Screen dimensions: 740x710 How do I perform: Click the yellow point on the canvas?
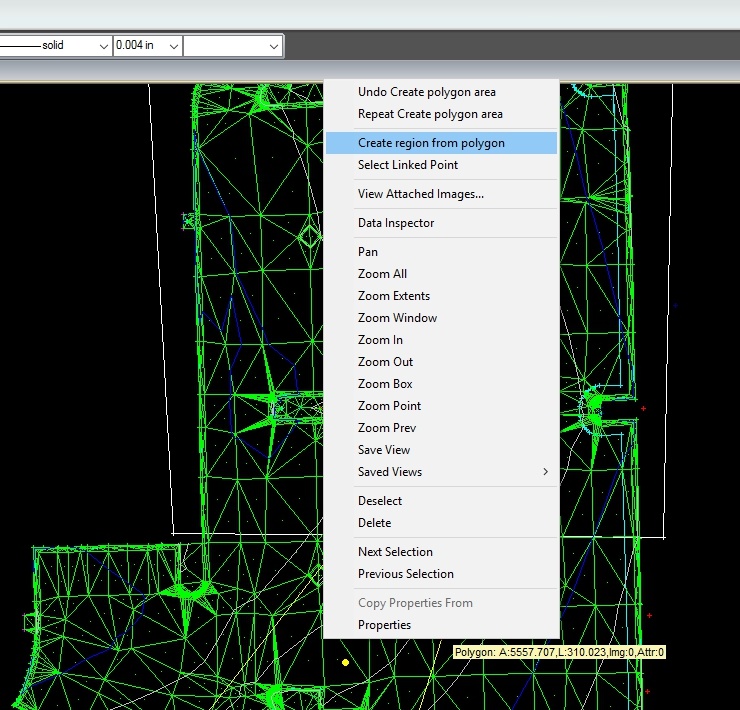tap(345, 662)
